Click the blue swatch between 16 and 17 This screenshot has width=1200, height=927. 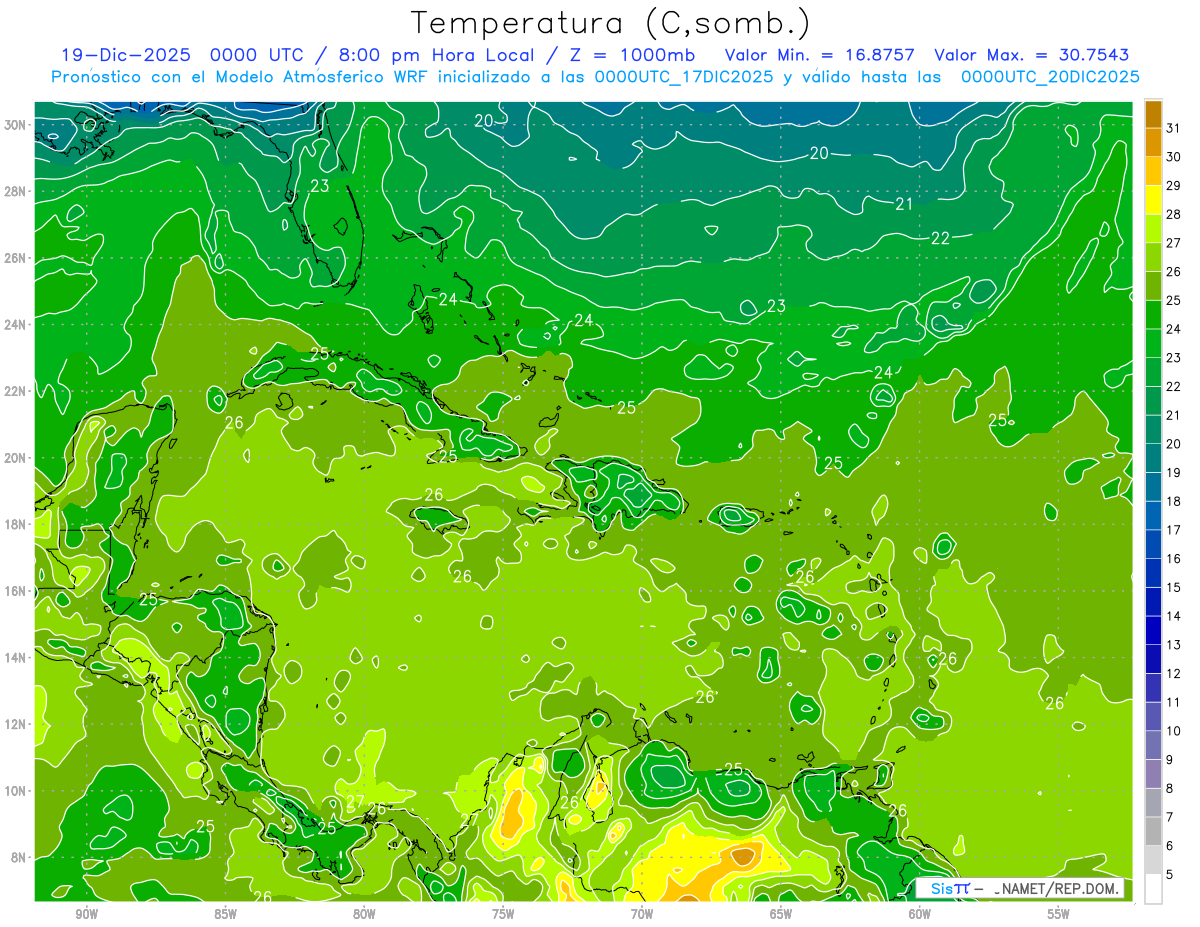(x=1153, y=544)
